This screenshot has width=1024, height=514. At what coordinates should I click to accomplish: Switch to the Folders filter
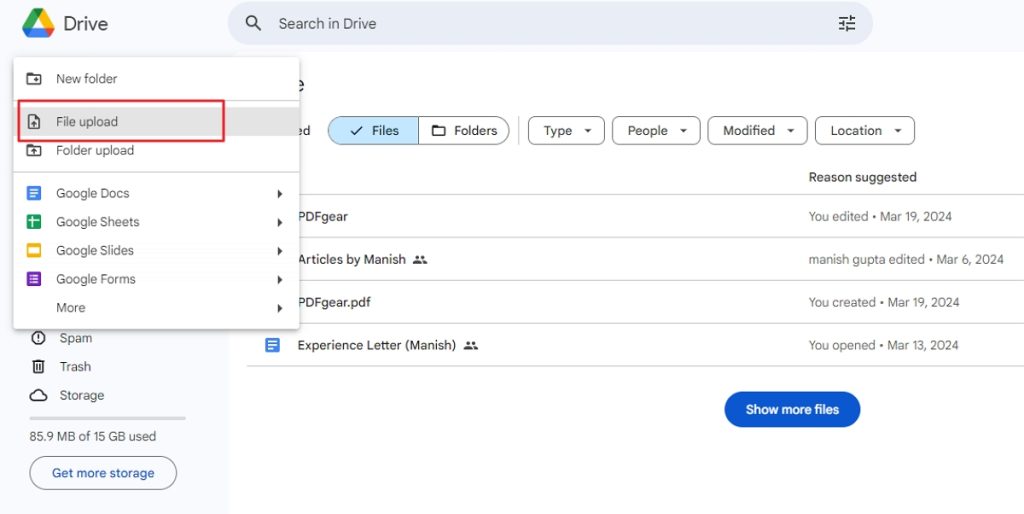point(464,131)
